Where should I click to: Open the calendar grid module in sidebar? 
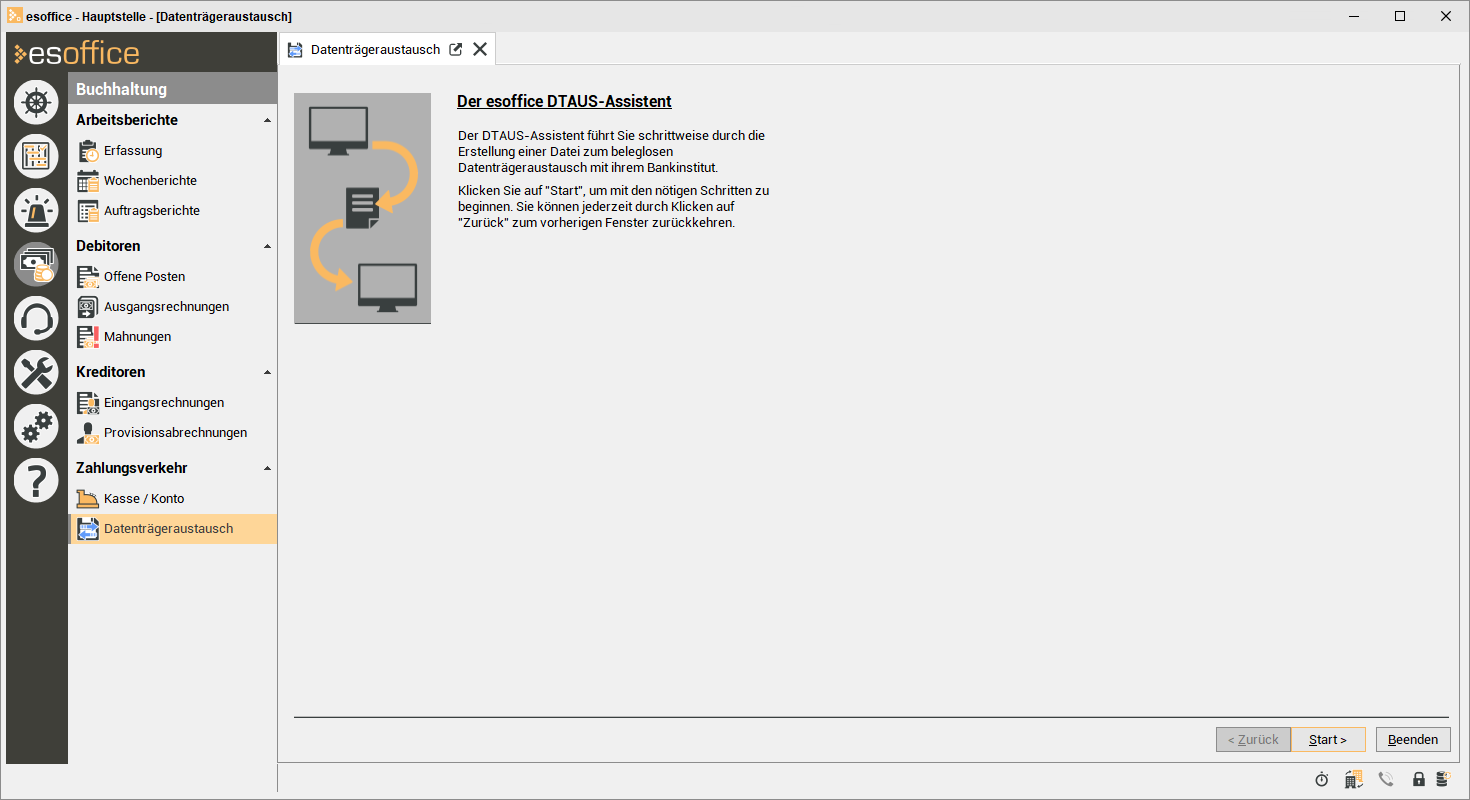(x=36, y=156)
